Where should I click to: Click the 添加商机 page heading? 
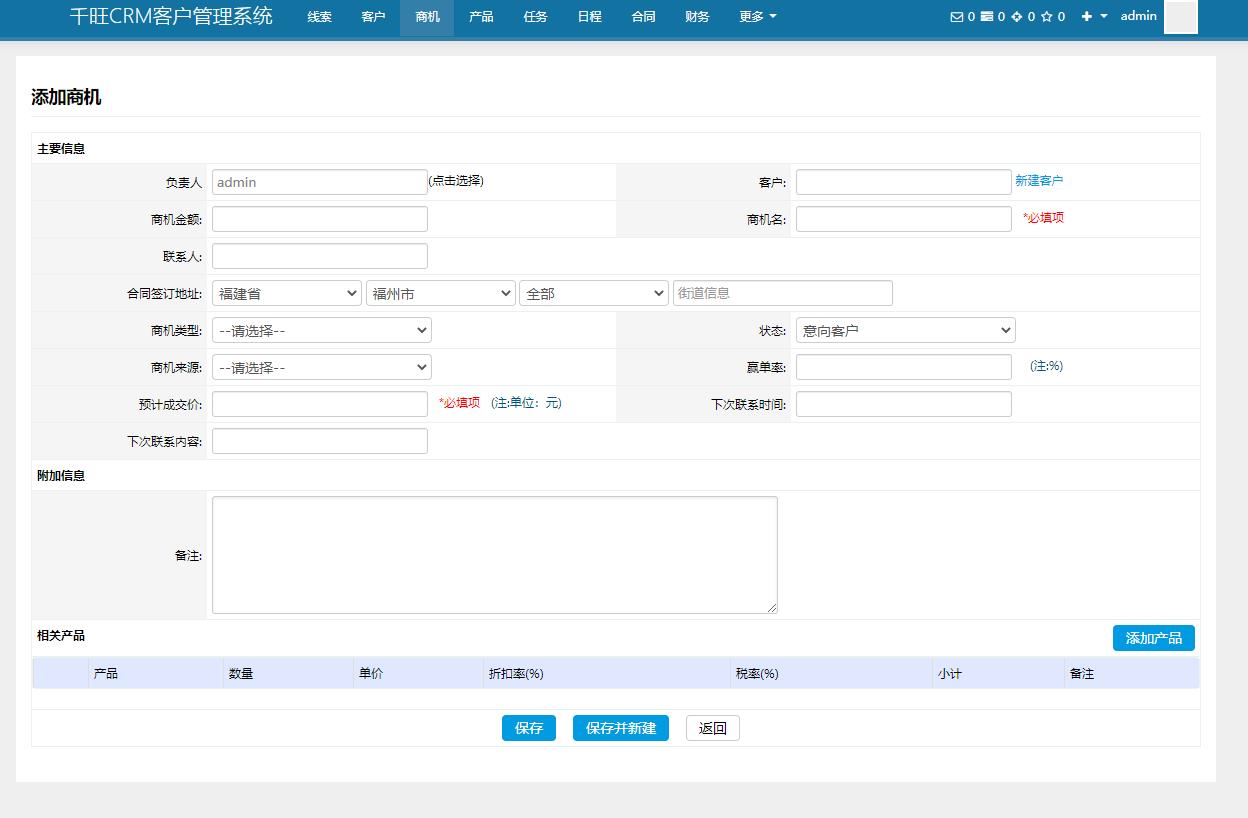(66, 97)
